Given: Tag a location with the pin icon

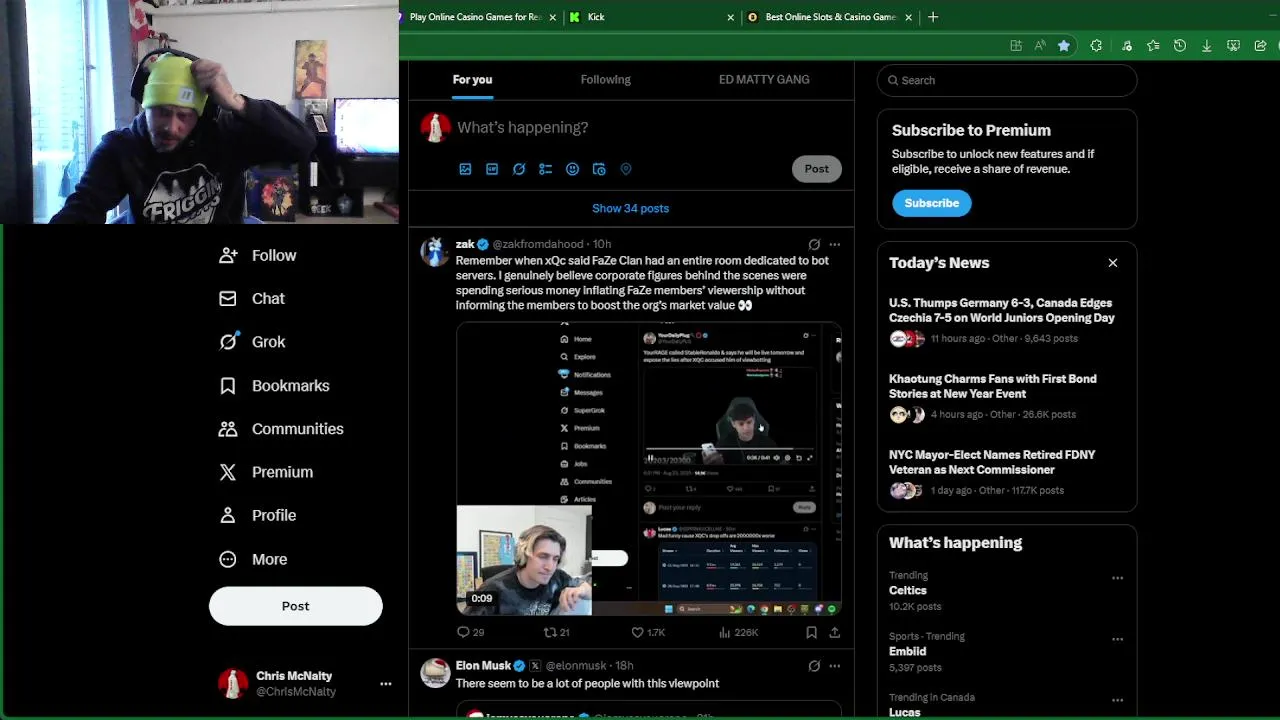Looking at the screenshot, I should click(x=626, y=169).
